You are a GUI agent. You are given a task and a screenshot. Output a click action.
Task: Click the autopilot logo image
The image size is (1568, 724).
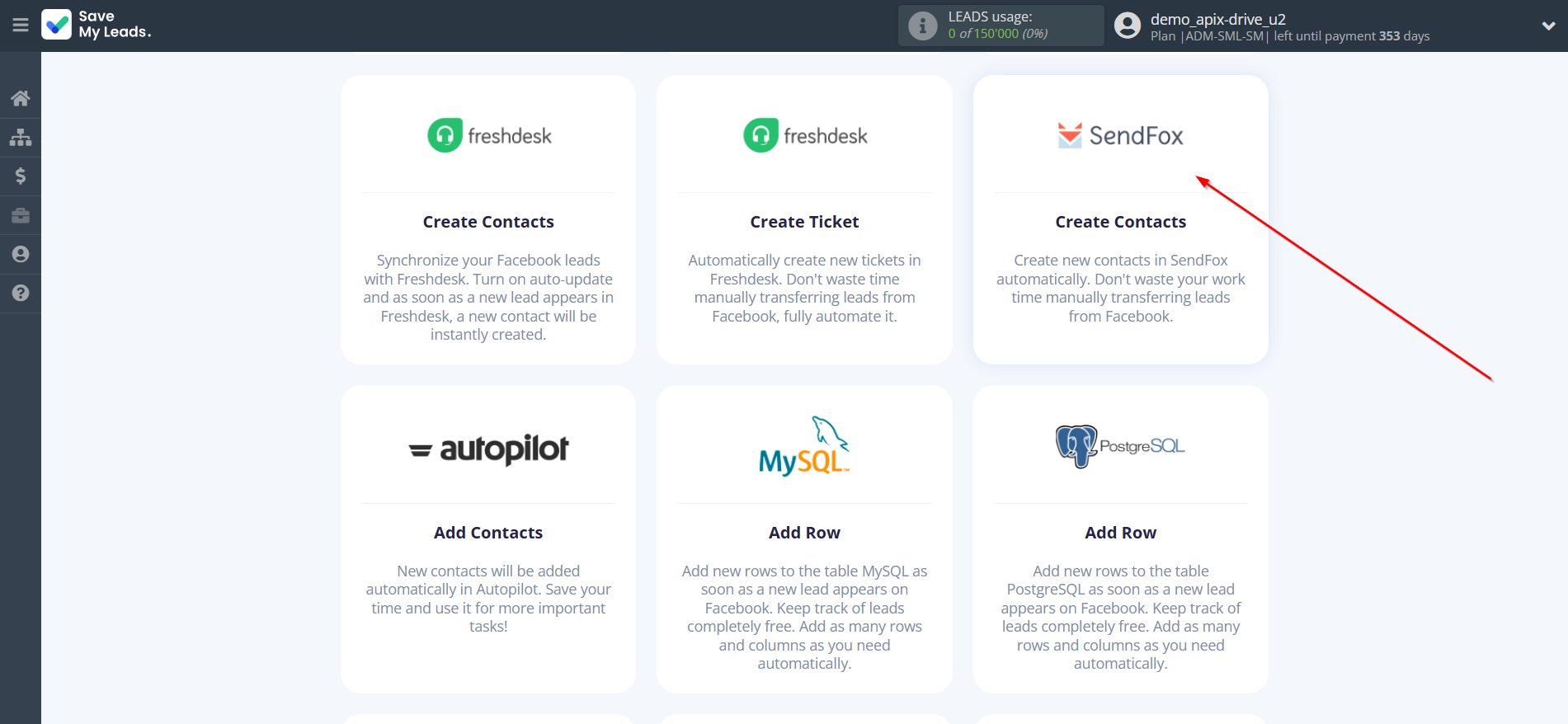pos(488,449)
